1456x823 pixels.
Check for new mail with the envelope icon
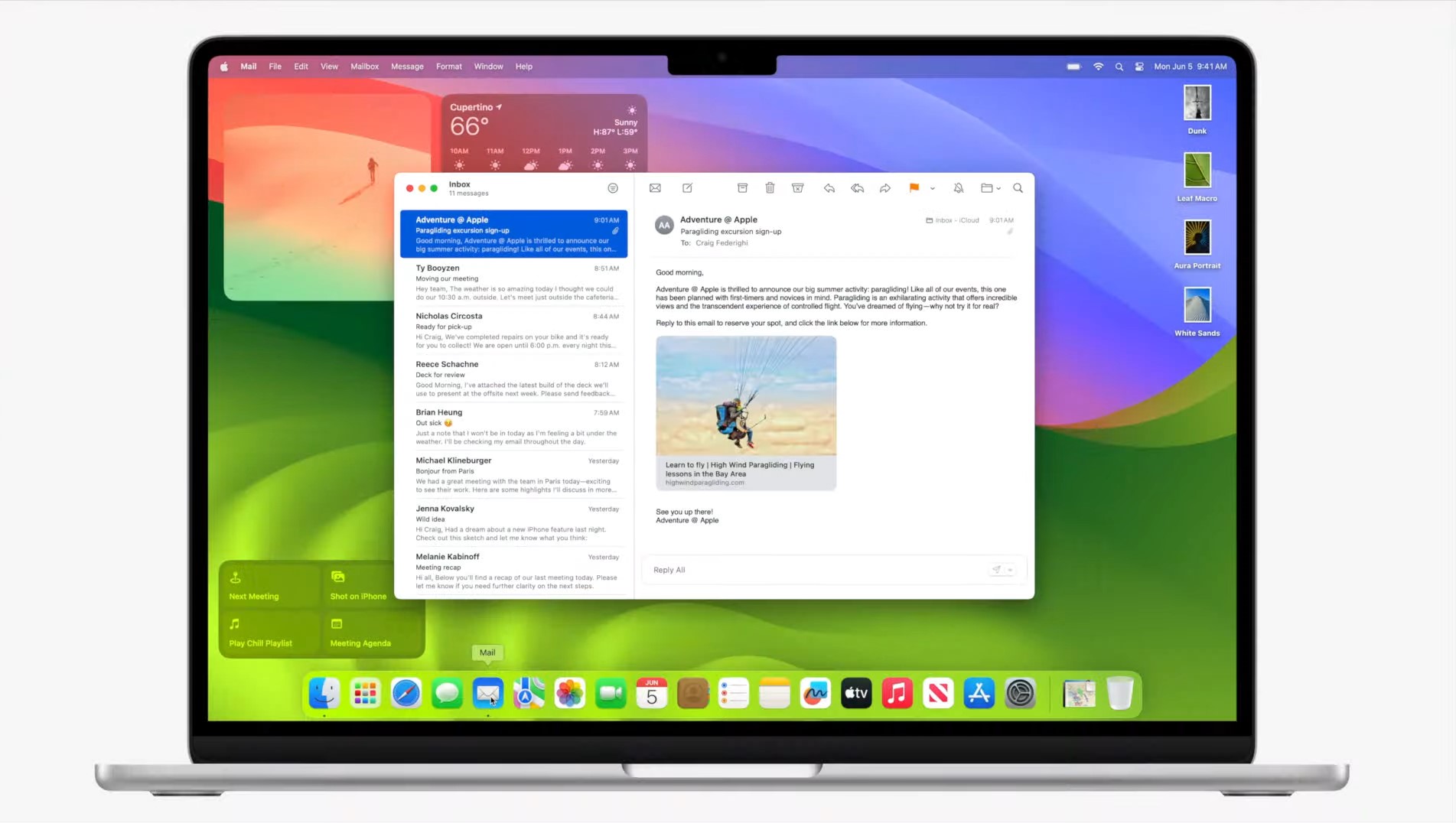[656, 187]
